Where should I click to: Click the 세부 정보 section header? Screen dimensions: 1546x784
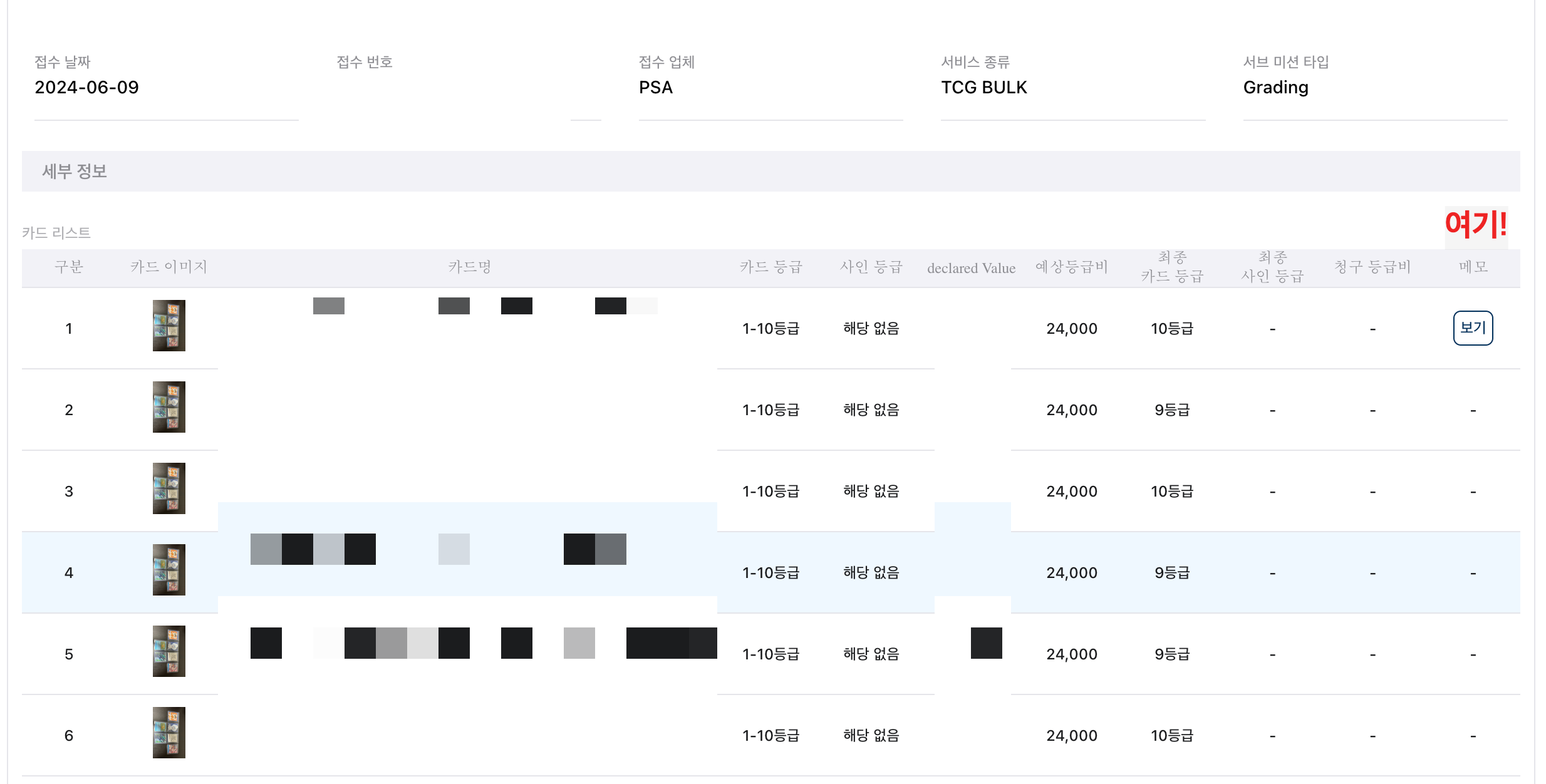771,171
